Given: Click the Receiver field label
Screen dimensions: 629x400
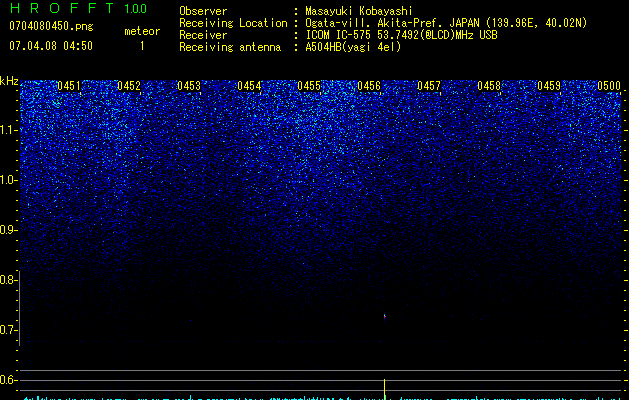Looking at the screenshot, I should pos(203,35).
